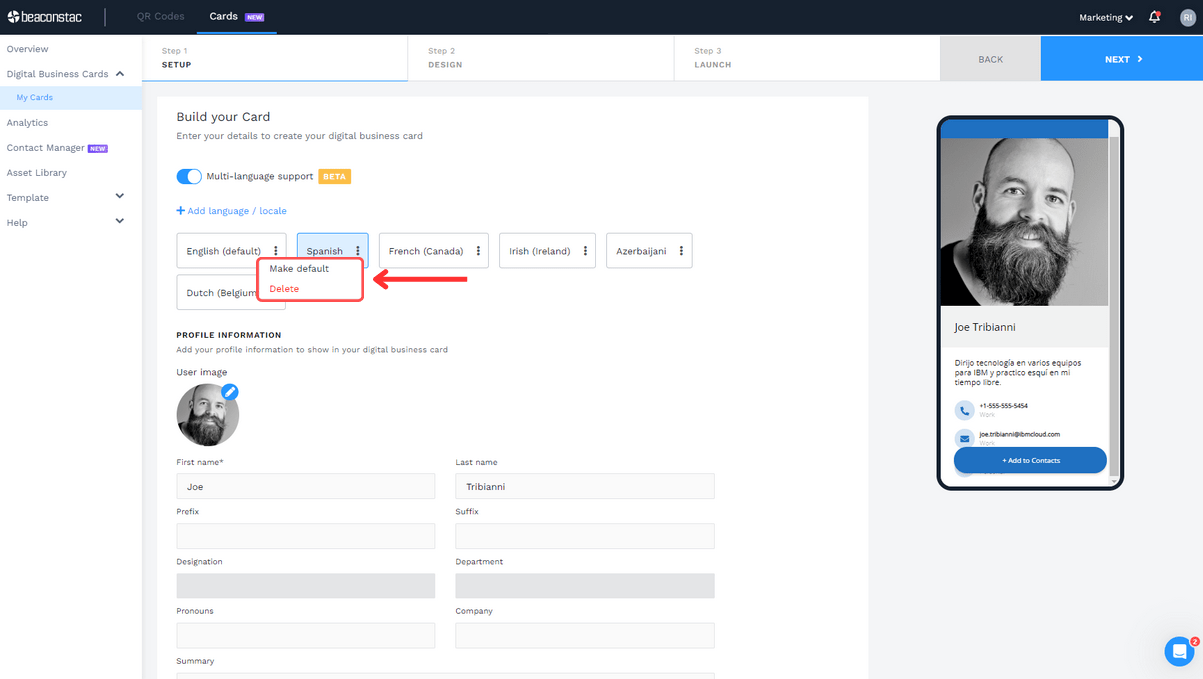
Task: Click the First name field
Action: 306,486
